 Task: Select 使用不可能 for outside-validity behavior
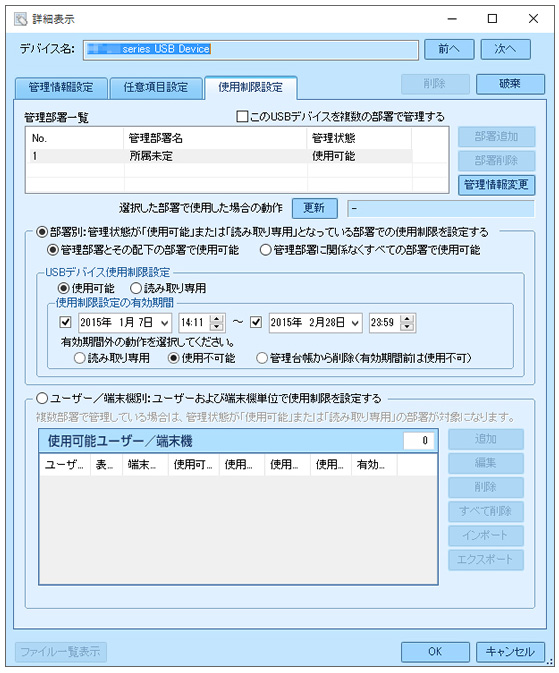173,358
